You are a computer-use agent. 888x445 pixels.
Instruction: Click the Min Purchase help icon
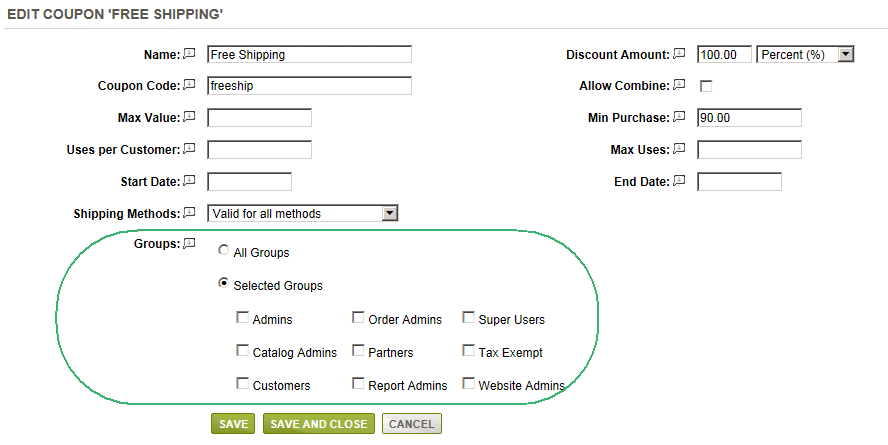tap(679, 117)
